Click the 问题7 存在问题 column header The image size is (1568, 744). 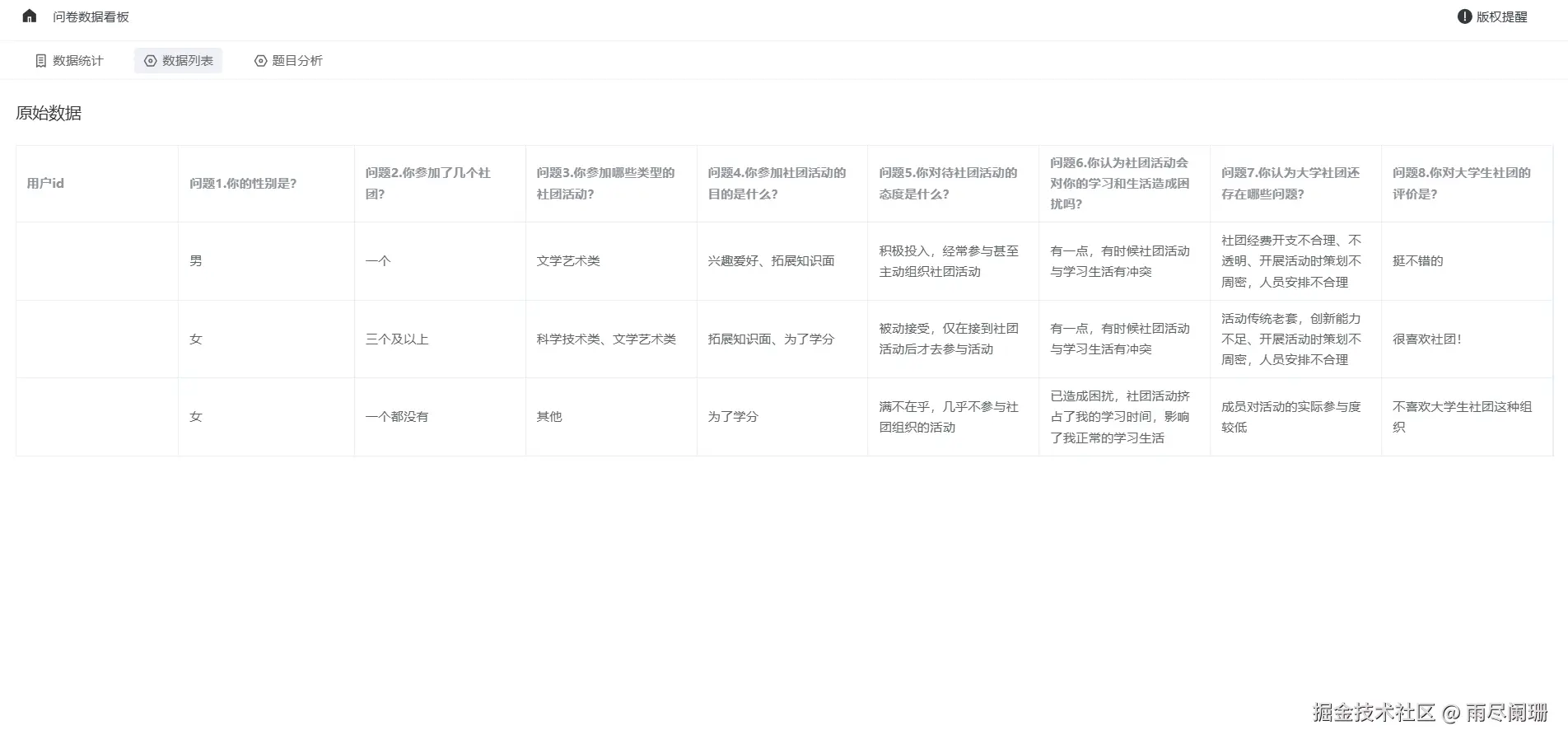pos(1295,184)
